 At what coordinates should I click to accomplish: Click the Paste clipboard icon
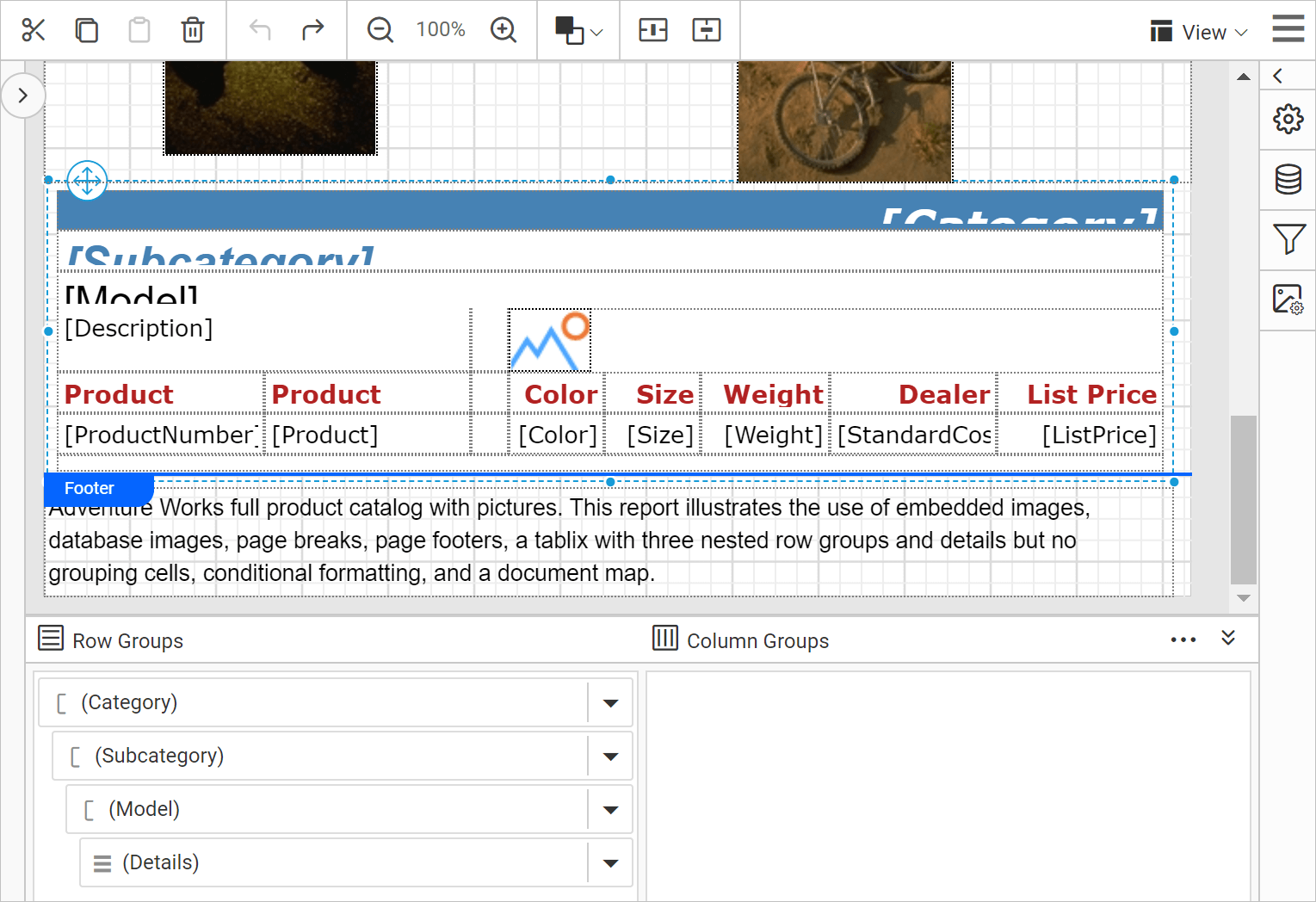point(139,30)
